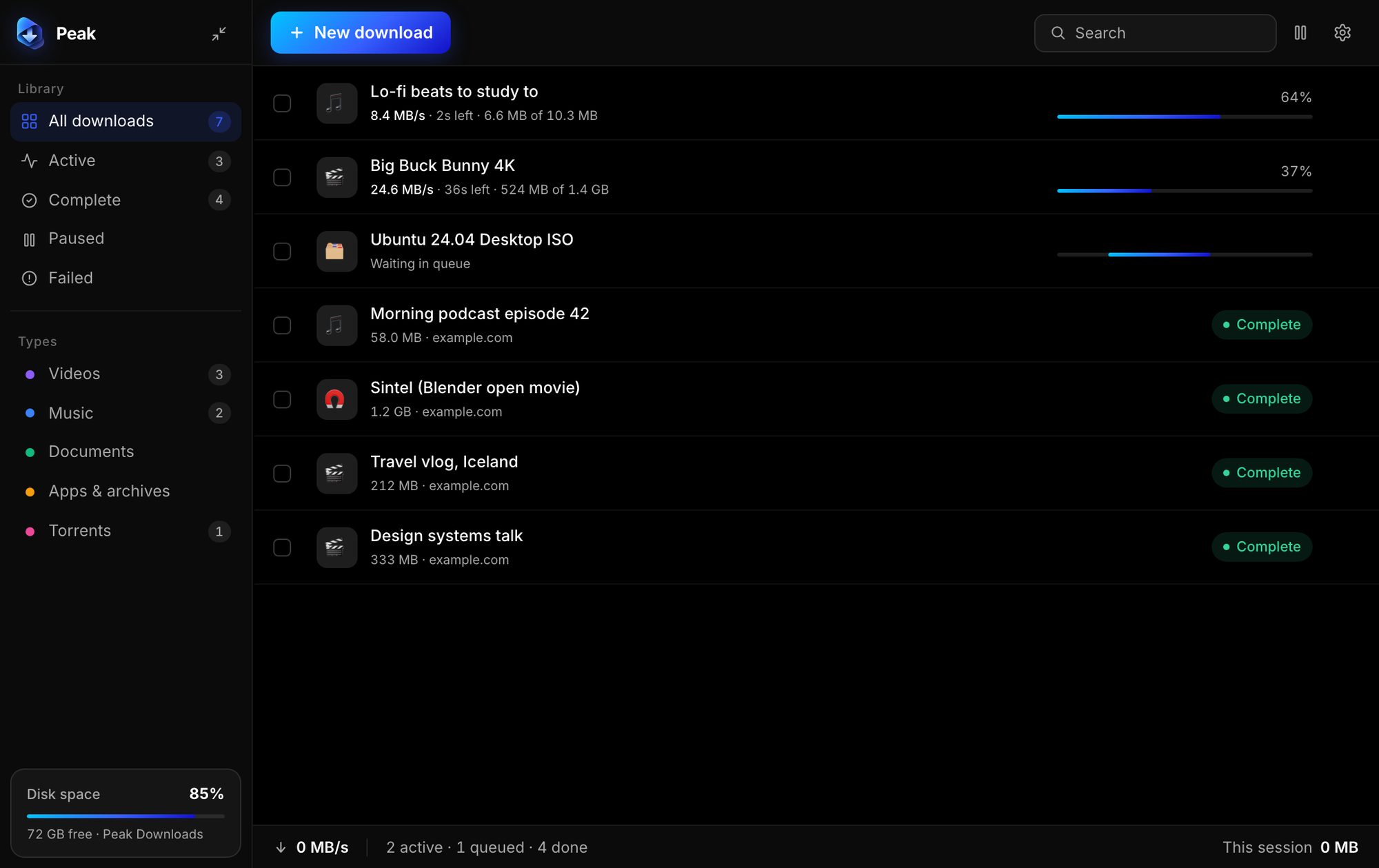This screenshot has height=868, width=1379.
Task: Filter by Apps & archives type
Action: pyautogui.click(x=125, y=491)
